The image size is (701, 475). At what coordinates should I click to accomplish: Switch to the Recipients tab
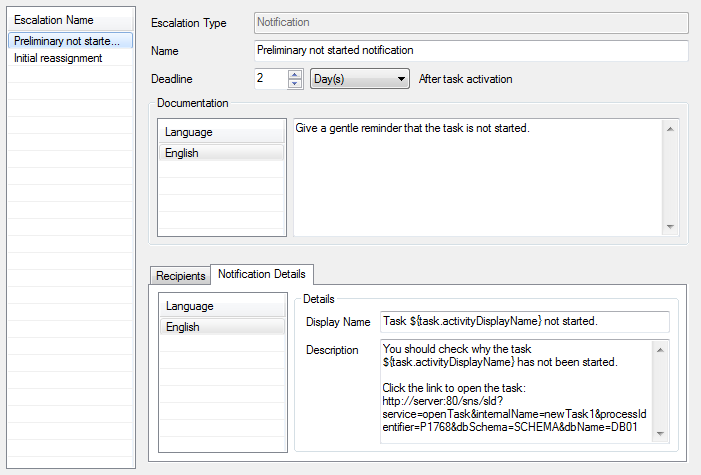click(180, 275)
